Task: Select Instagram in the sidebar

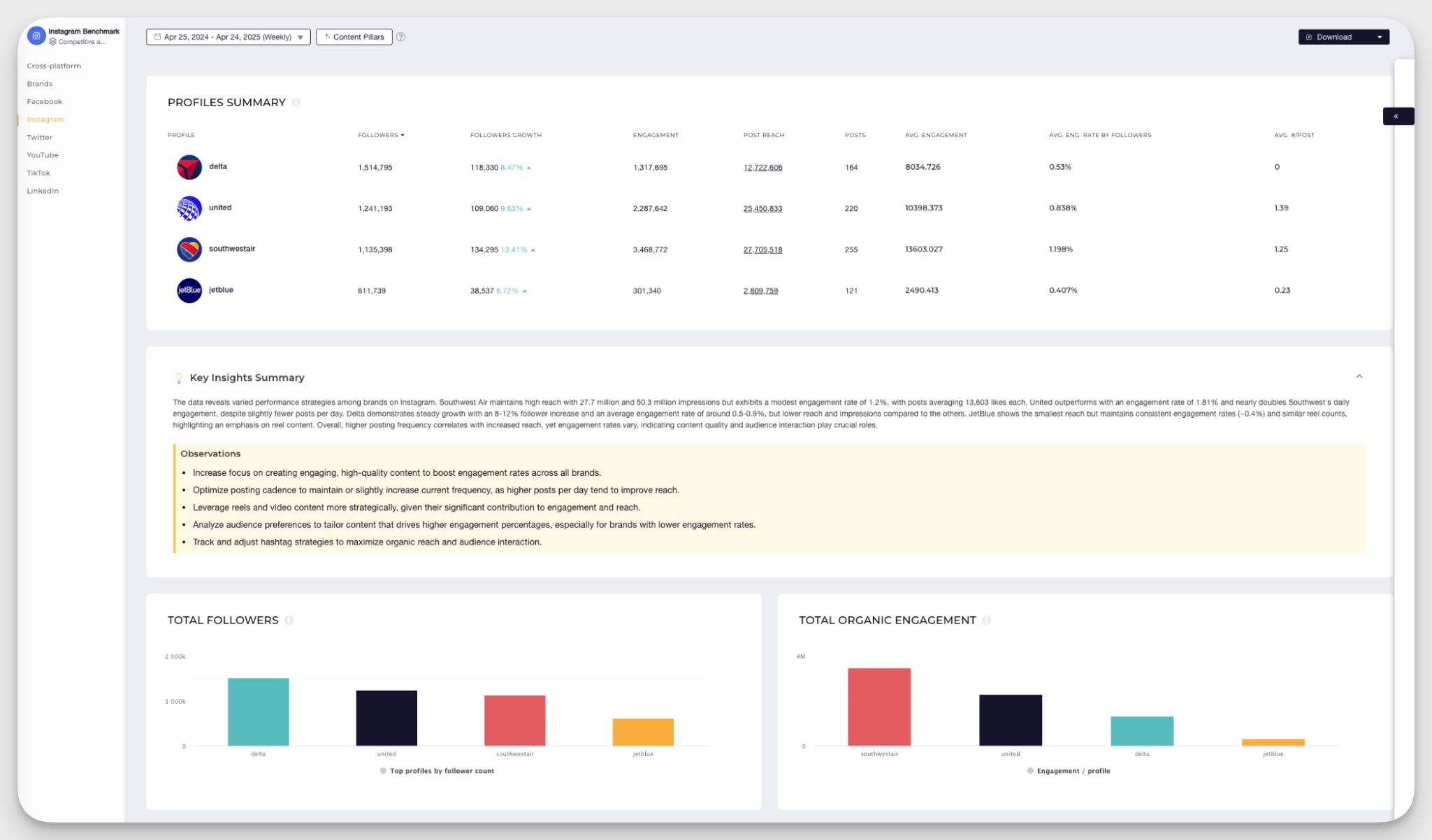Action: (x=45, y=120)
